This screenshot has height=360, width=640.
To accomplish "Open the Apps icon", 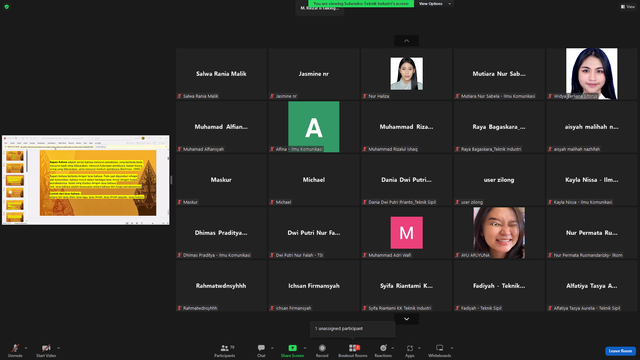I will [410, 348].
